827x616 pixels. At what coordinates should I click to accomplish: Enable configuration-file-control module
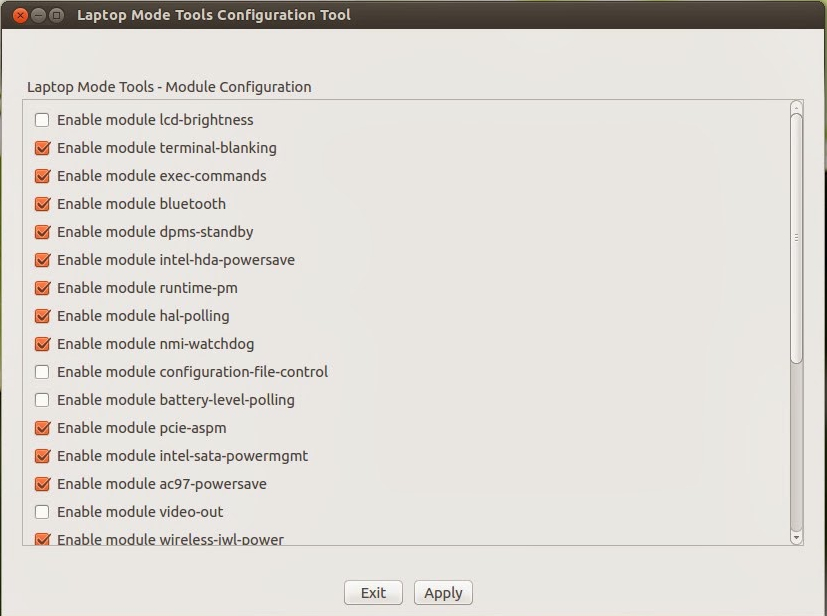(42, 372)
